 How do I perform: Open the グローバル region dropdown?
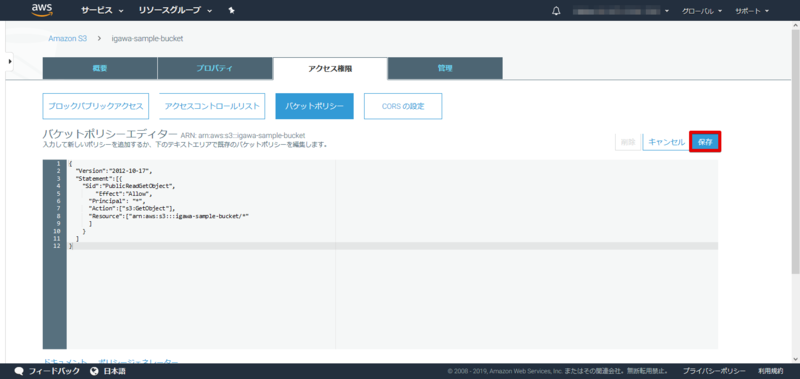click(x=702, y=11)
